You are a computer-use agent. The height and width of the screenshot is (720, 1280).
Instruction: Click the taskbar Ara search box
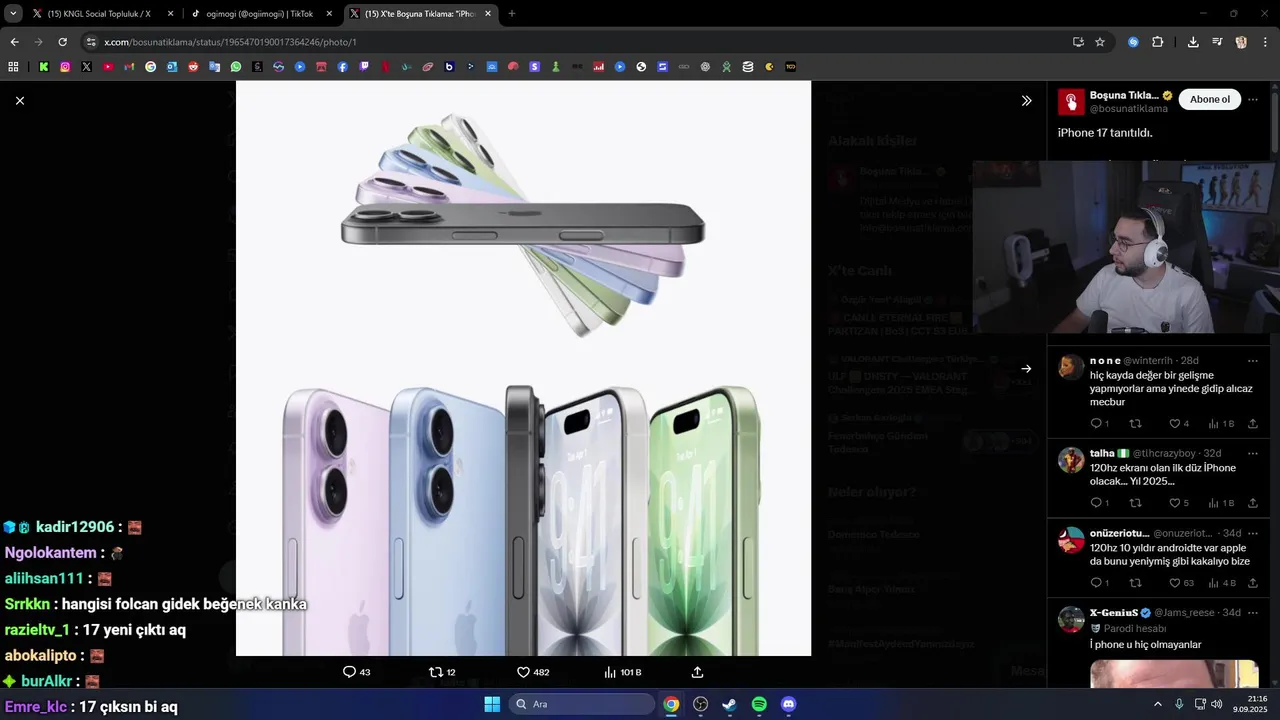pos(583,704)
